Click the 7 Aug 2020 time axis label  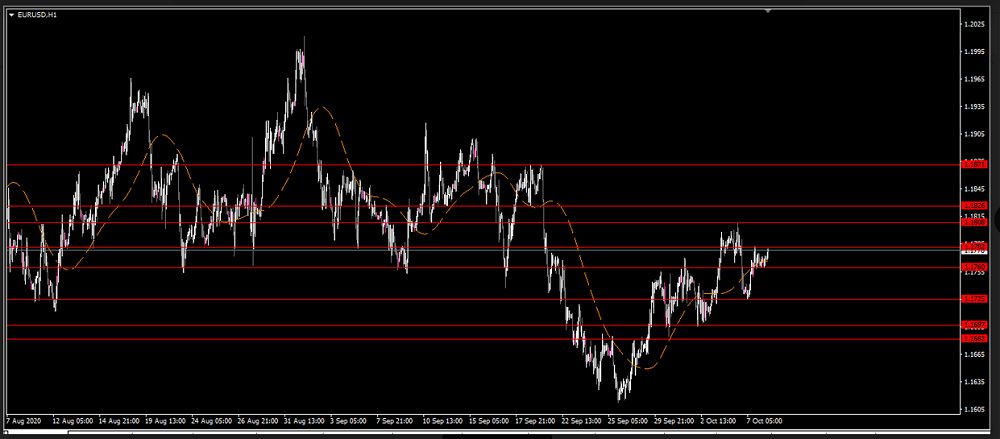pyautogui.click(x=26, y=421)
